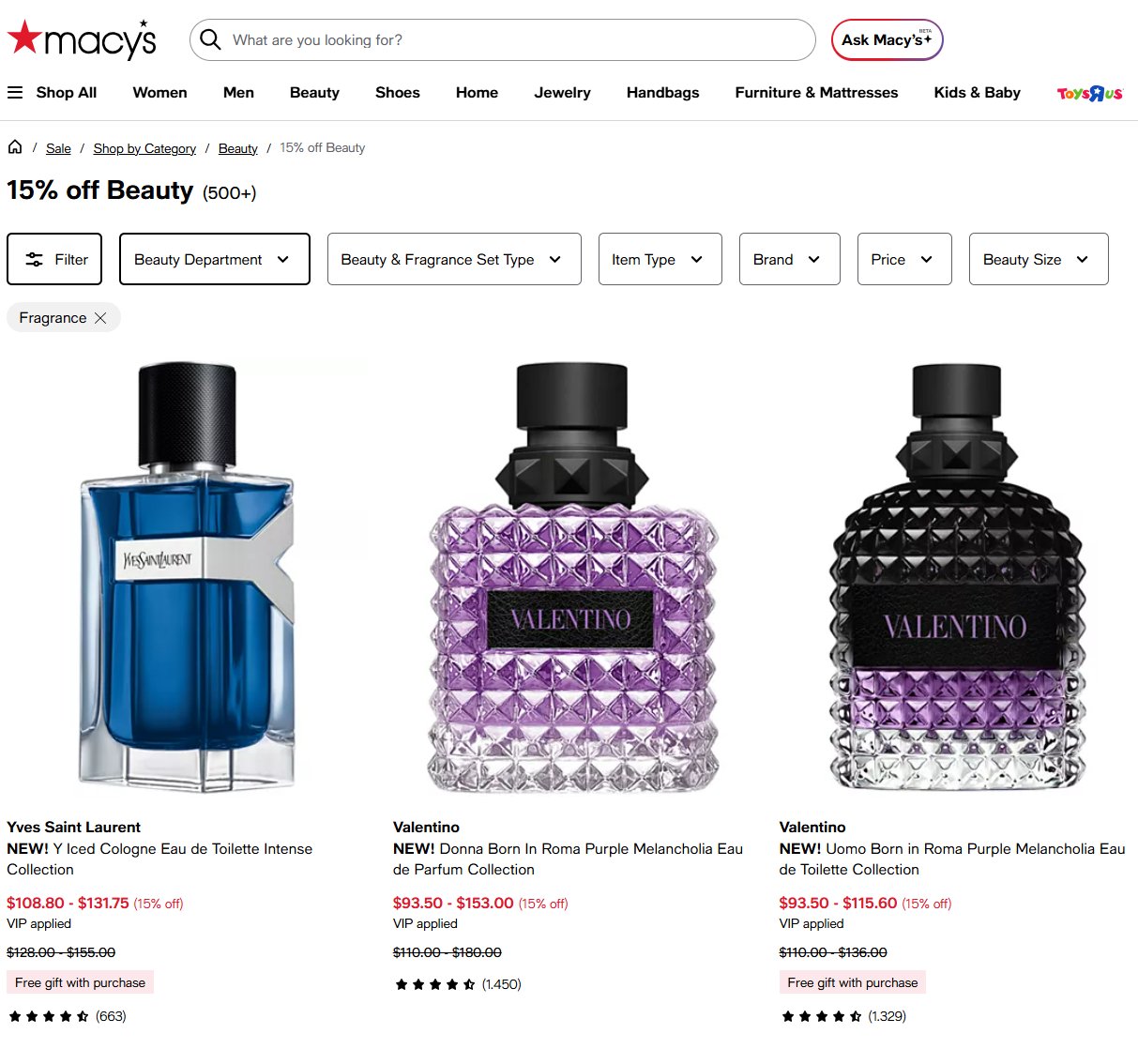
Task: View star ratings for Valentino Donna
Action: (x=435, y=984)
